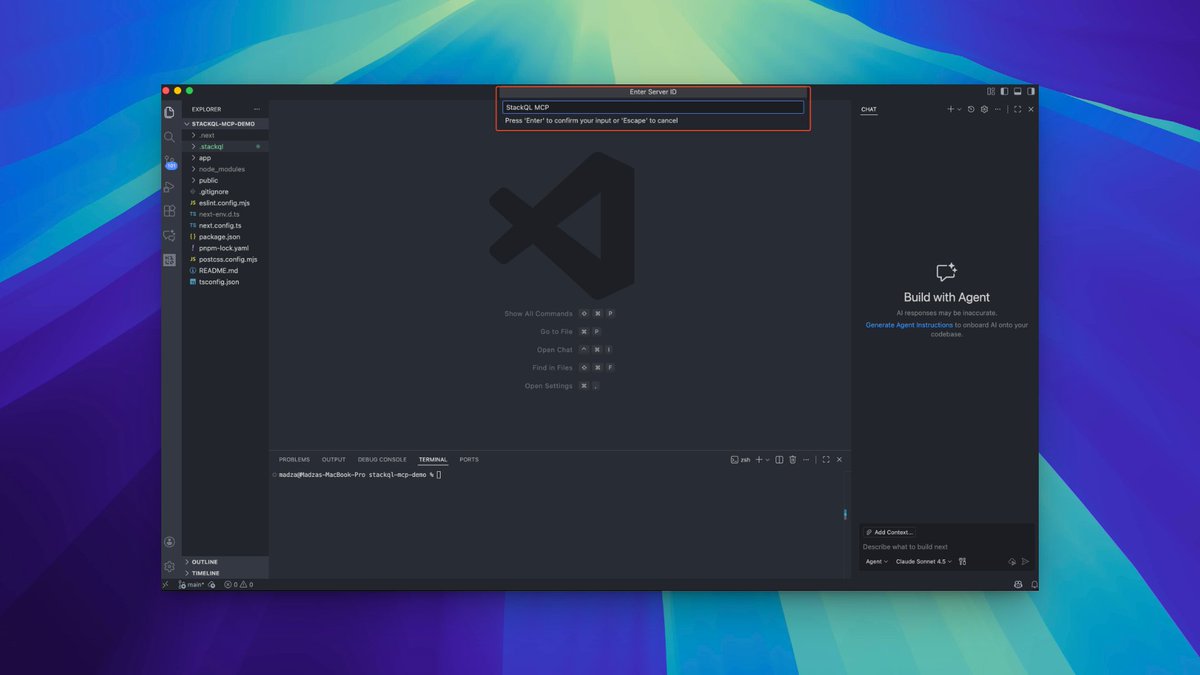Show chat history clock icon
The height and width of the screenshot is (675, 1200).
pyautogui.click(x=971, y=109)
